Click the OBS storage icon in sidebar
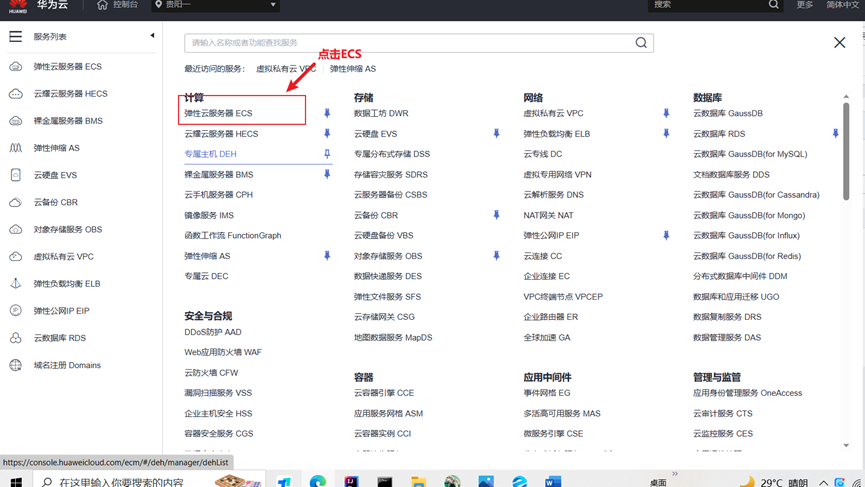865x487 pixels. point(15,229)
